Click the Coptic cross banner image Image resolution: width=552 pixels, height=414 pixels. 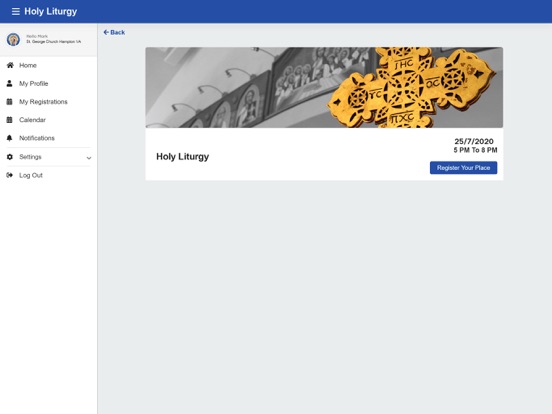pos(324,87)
